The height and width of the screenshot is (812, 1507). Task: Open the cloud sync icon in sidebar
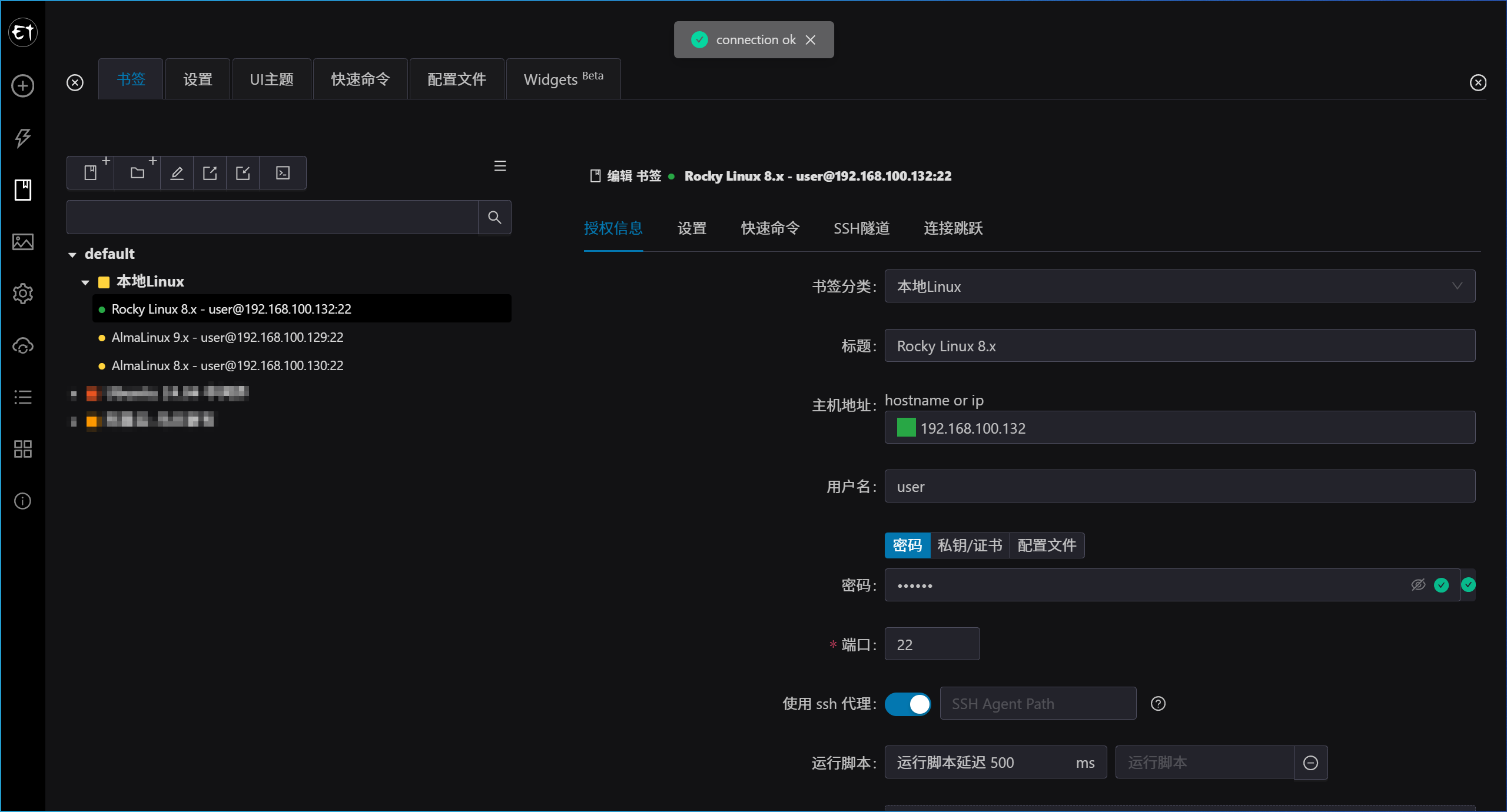[23, 345]
